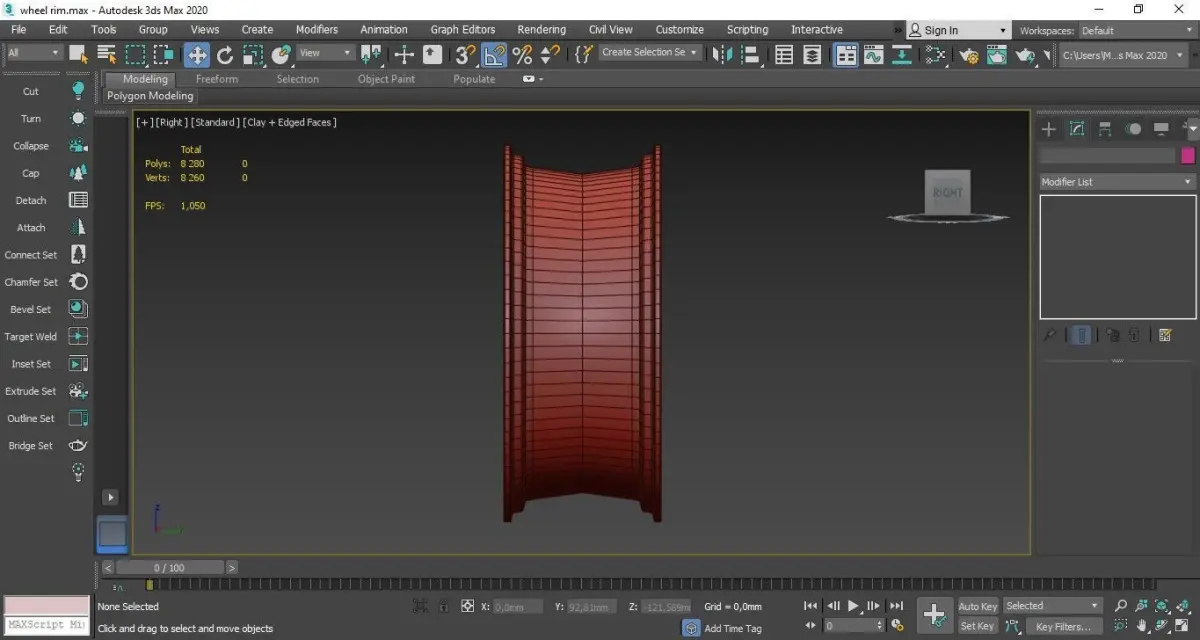The height and width of the screenshot is (640, 1200).
Task: Click Configure Modifier Sets icon
Action: (1165, 336)
